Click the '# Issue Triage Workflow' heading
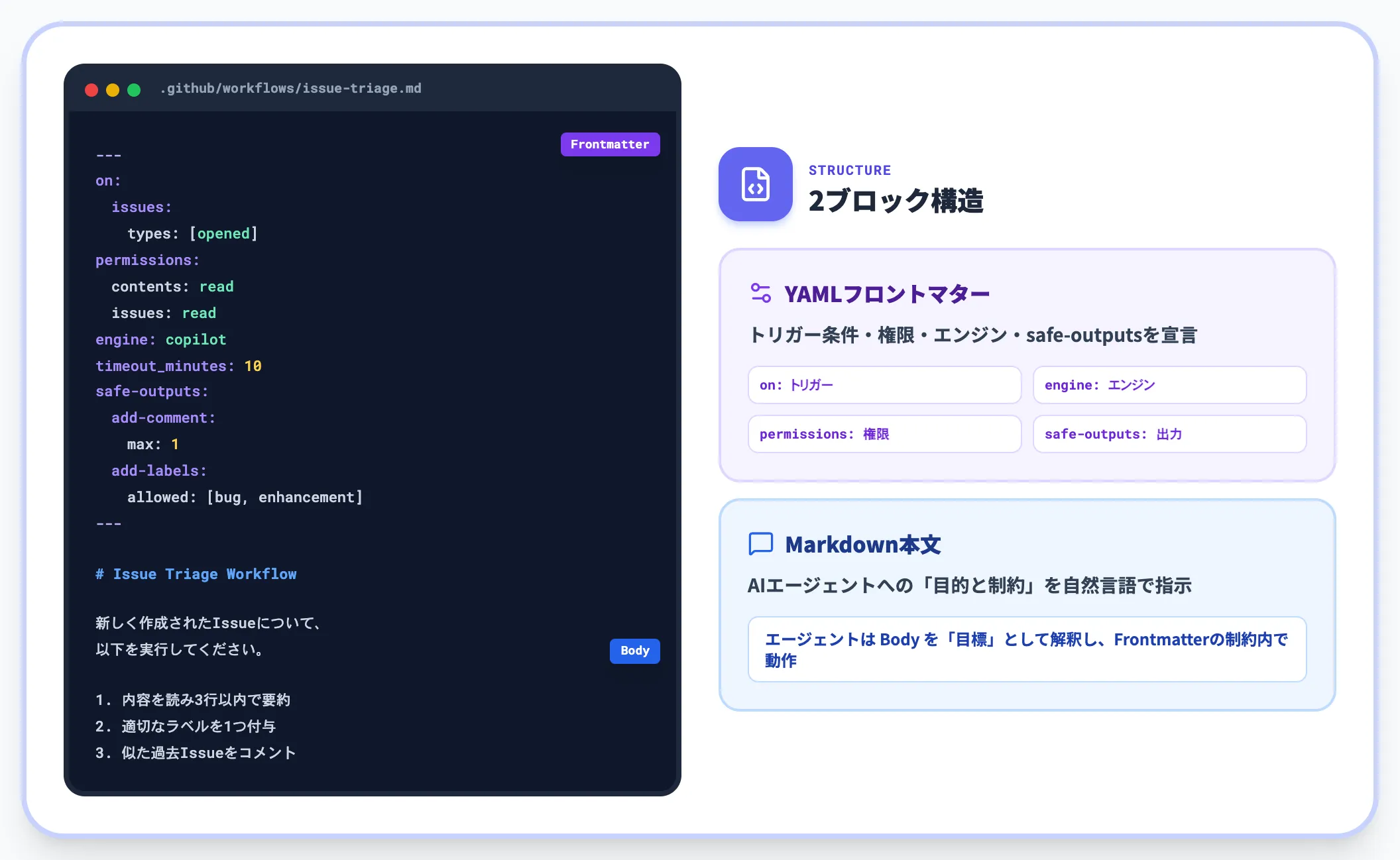The image size is (1400, 860). (x=196, y=574)
